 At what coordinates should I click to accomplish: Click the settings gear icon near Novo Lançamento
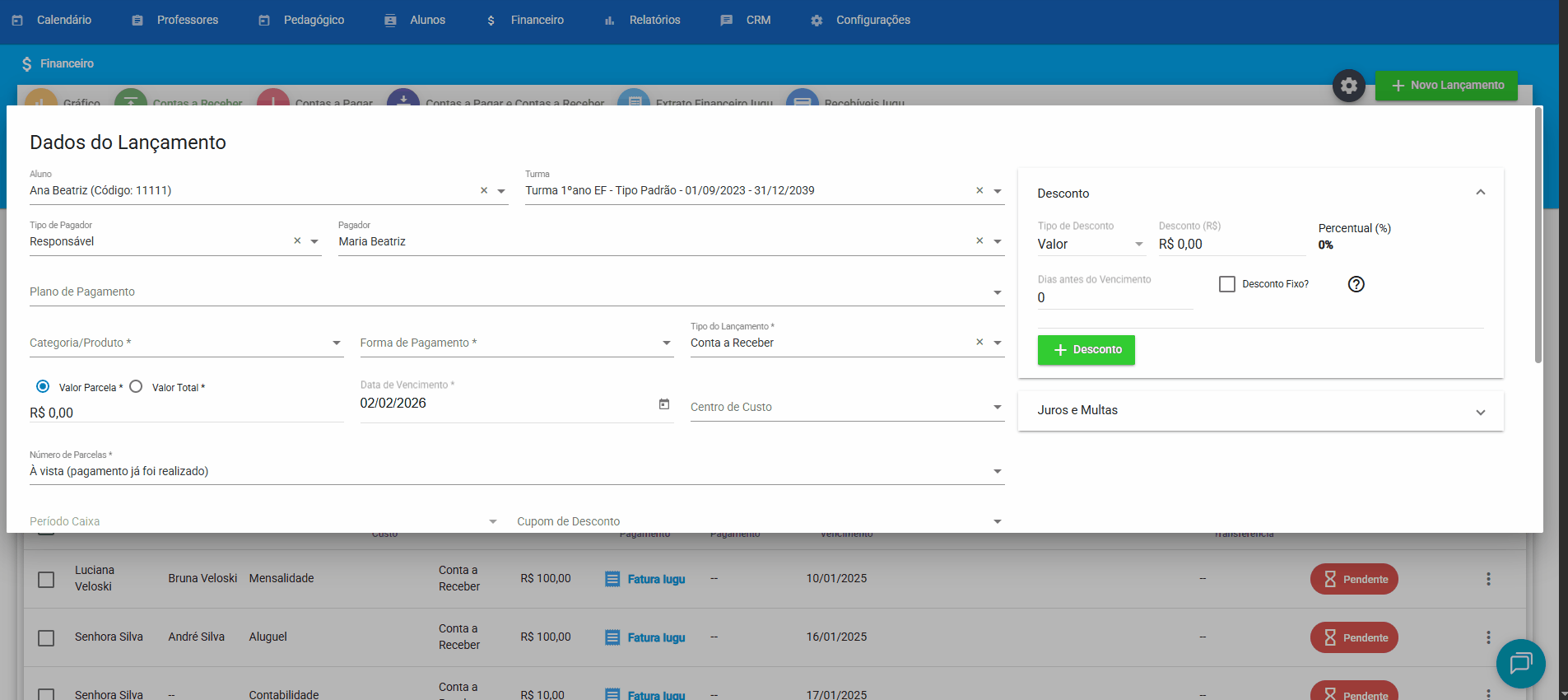pos(1348,86)
